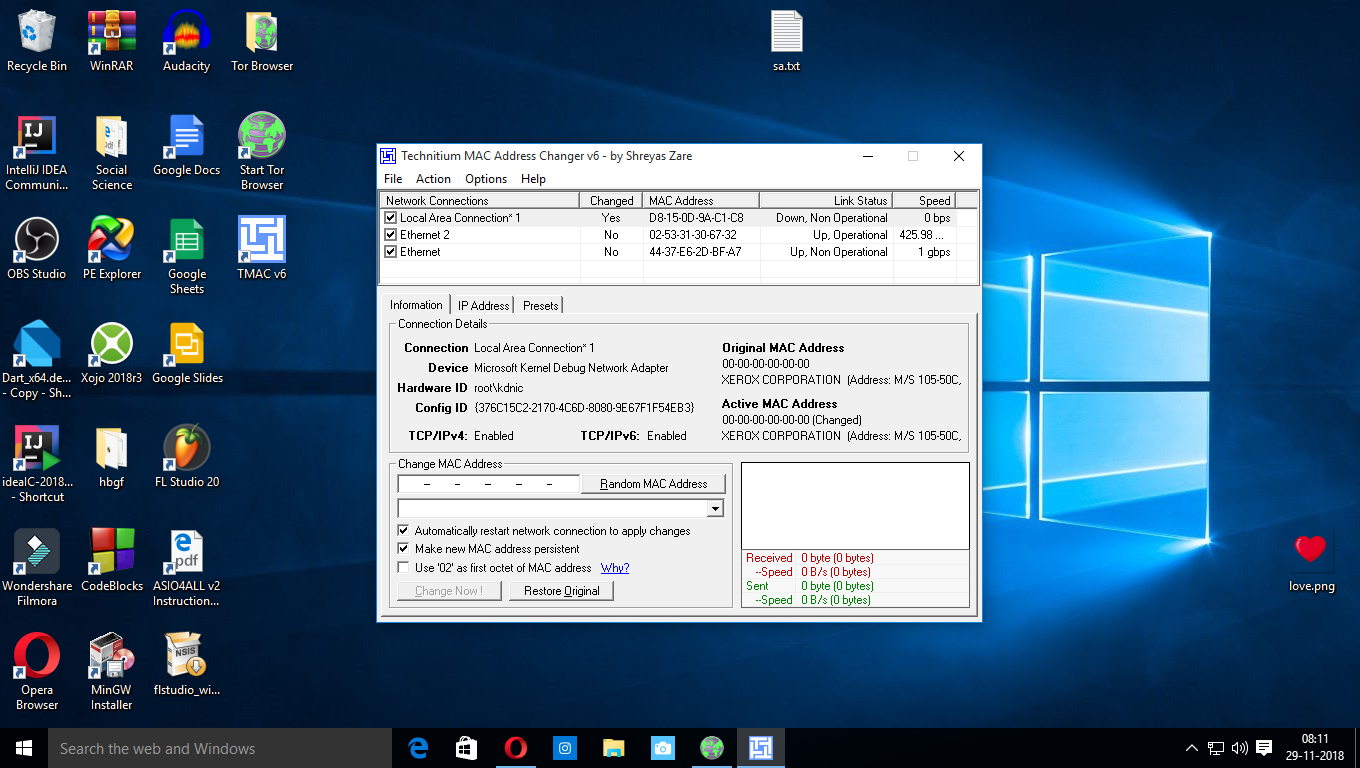Select the Start Tor Browser shortcut

[262, 153]
